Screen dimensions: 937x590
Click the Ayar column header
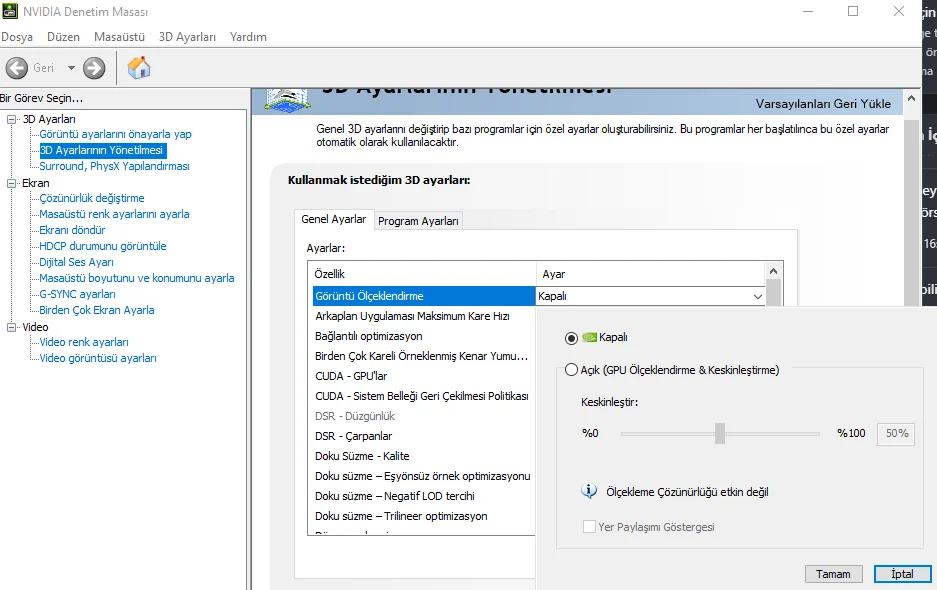650,274
